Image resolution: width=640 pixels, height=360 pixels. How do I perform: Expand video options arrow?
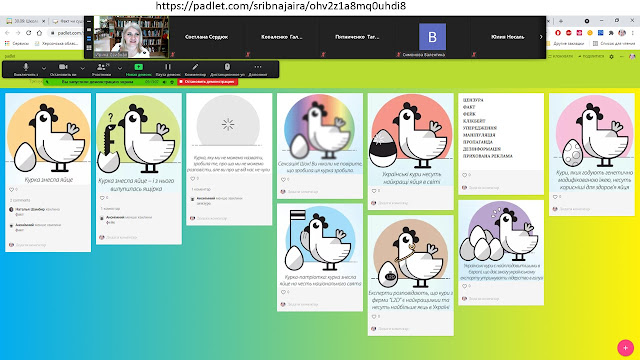(x=82, y=68)
